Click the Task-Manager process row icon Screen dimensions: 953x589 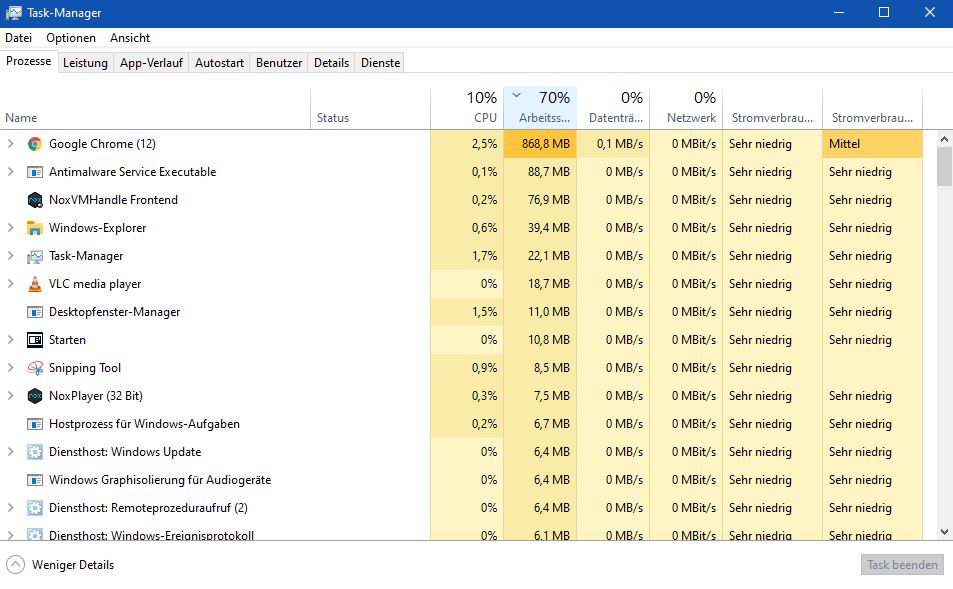click(x=35, y=256)
